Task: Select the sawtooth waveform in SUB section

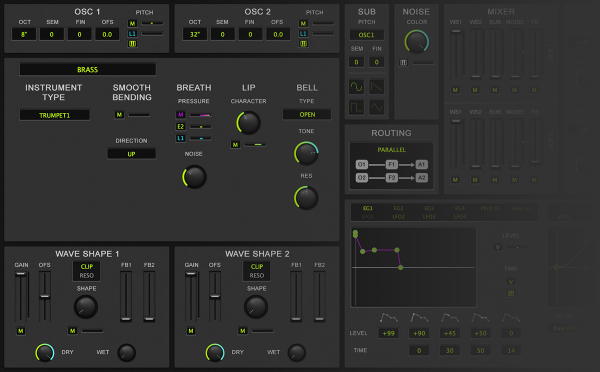Action: [x=377, y=87]
